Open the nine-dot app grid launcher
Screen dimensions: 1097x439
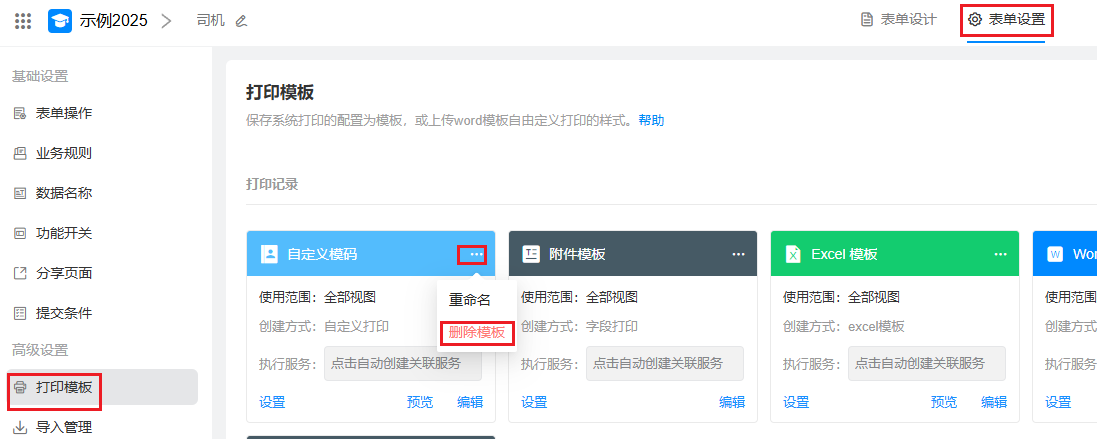[x=23, y=20]
